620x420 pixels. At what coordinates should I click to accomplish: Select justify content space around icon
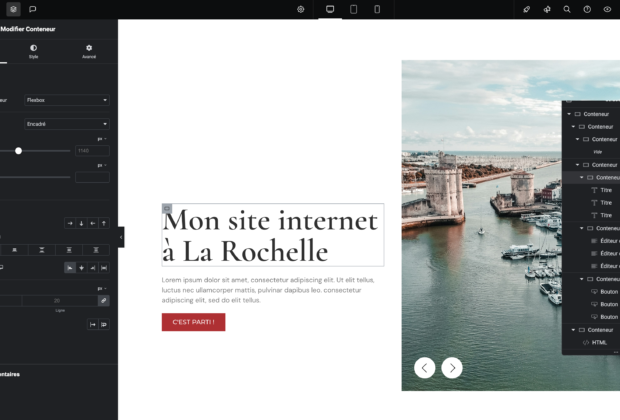pos(69,250)
